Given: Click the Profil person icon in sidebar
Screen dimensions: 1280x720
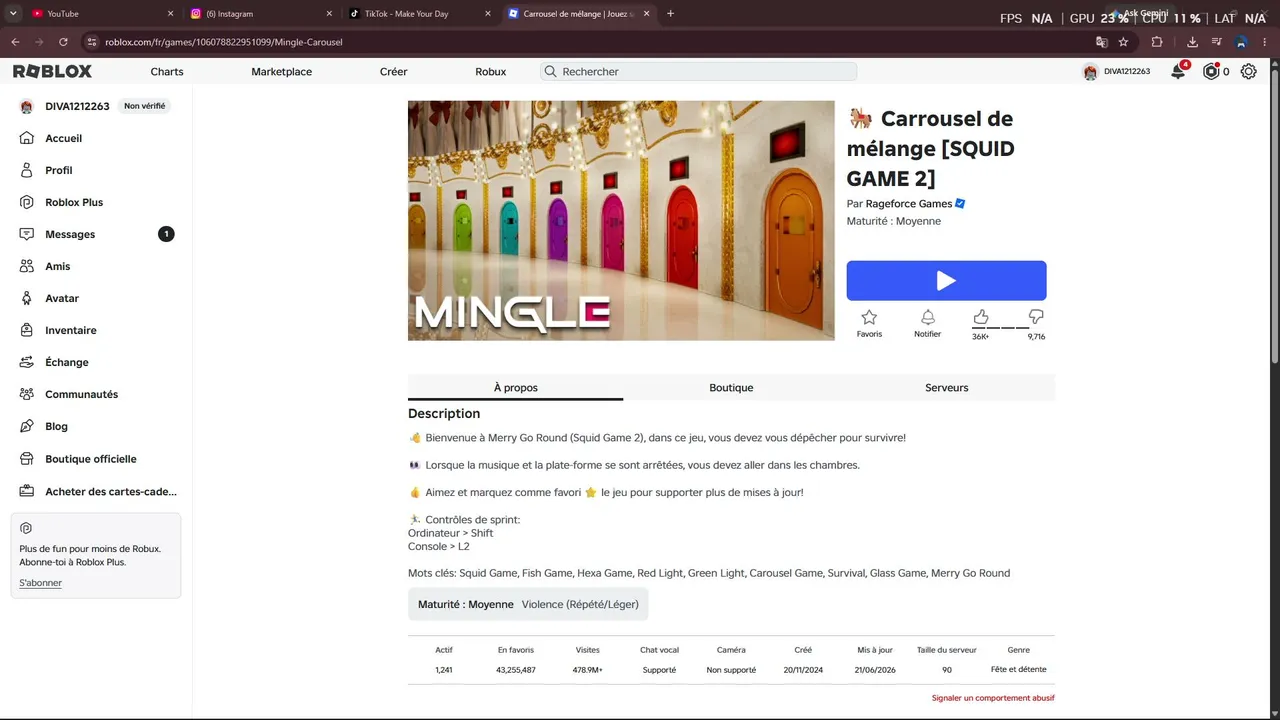Looking at the screenshot, I should pyautogui.click(x=27, y=170).
